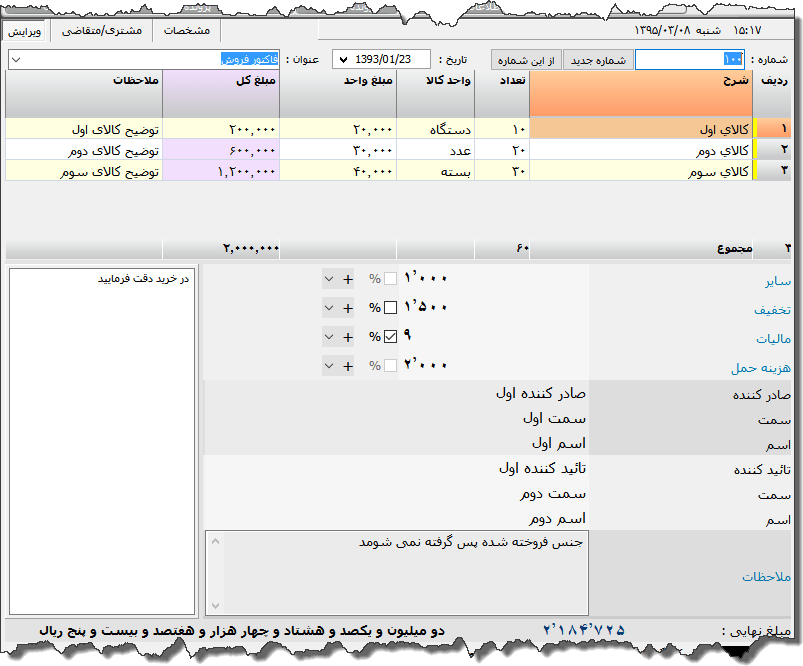Click scroll-up arrow in bottom notes box
Image resolution: width=803 pixels, height=666 pixels.
(214, 541)
